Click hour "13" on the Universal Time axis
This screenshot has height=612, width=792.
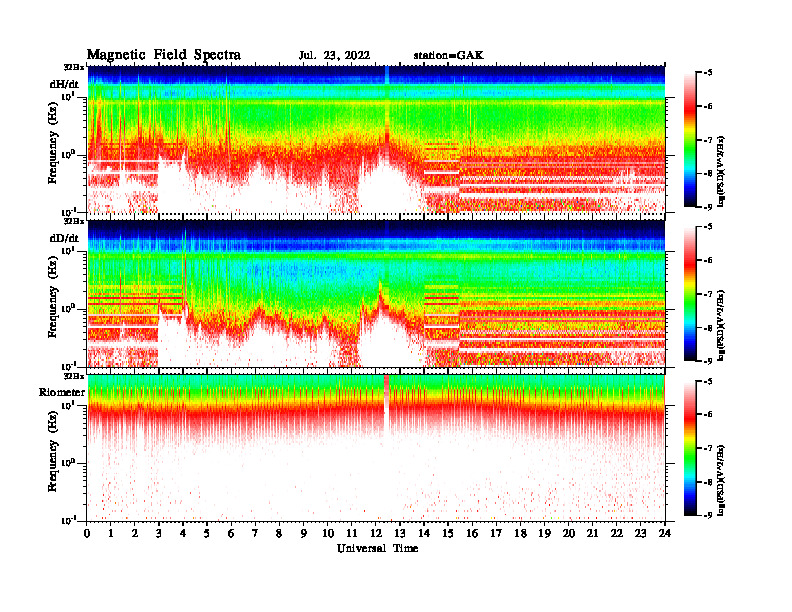click(400, 534)
